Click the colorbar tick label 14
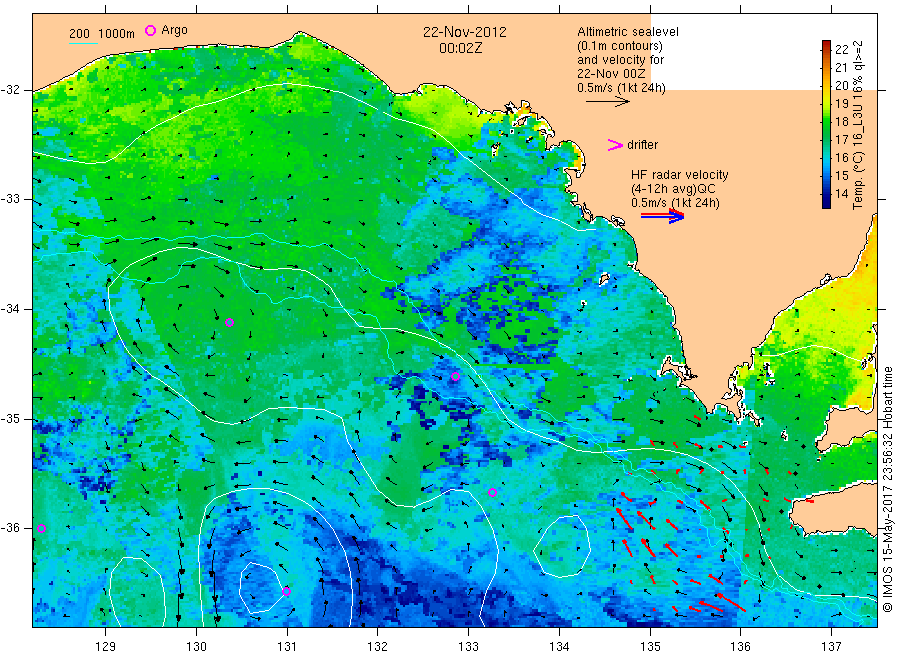The height and width of the screenshot is (660, 900). pos(841,193)
